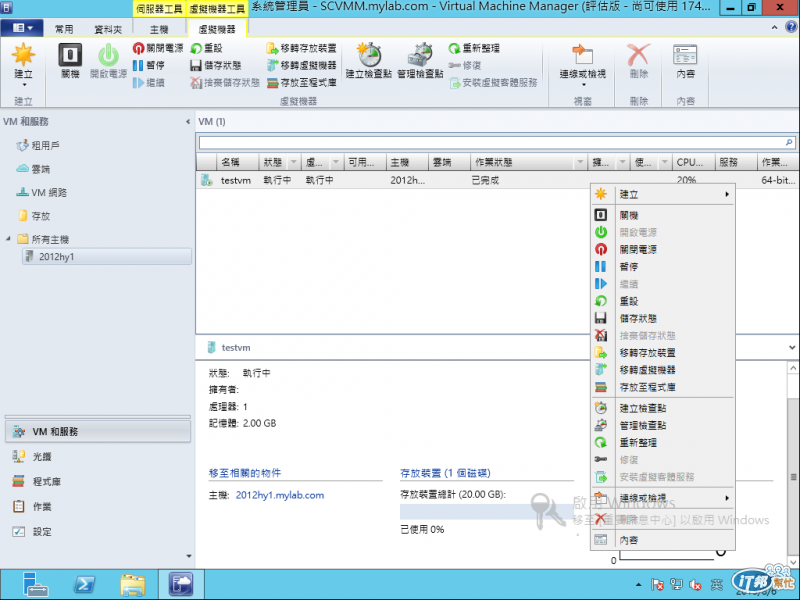Viewport: 800px width, 600px height.
Task: Choose 內容 in the context menu
Action: [x=662, y=540]
